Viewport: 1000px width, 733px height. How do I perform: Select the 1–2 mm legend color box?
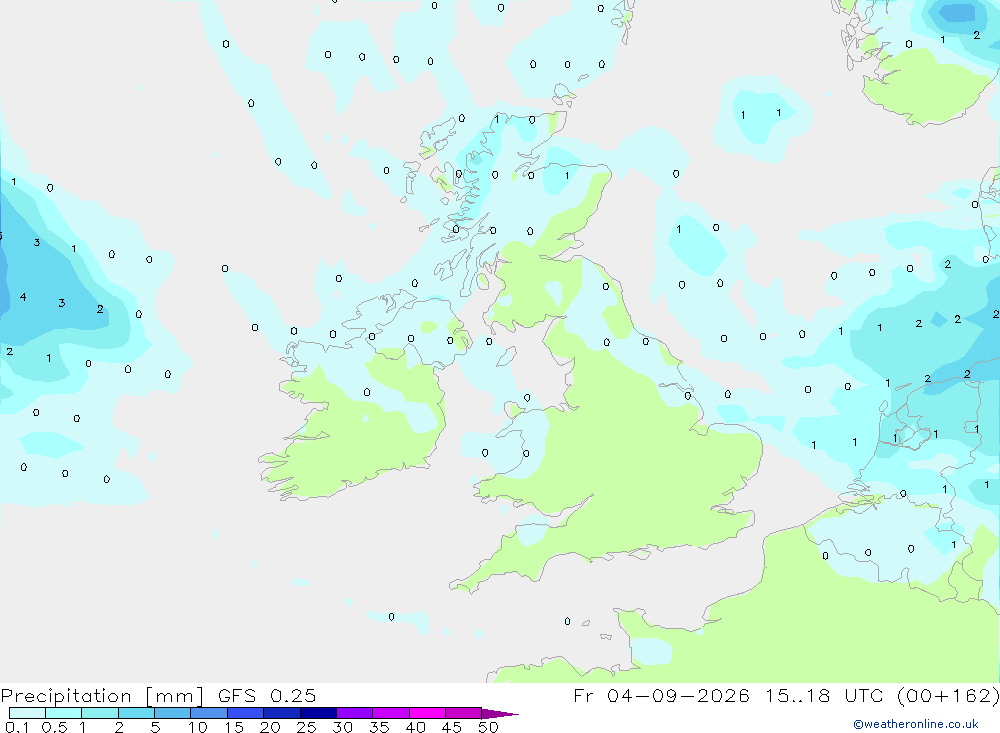coord(100,713)
